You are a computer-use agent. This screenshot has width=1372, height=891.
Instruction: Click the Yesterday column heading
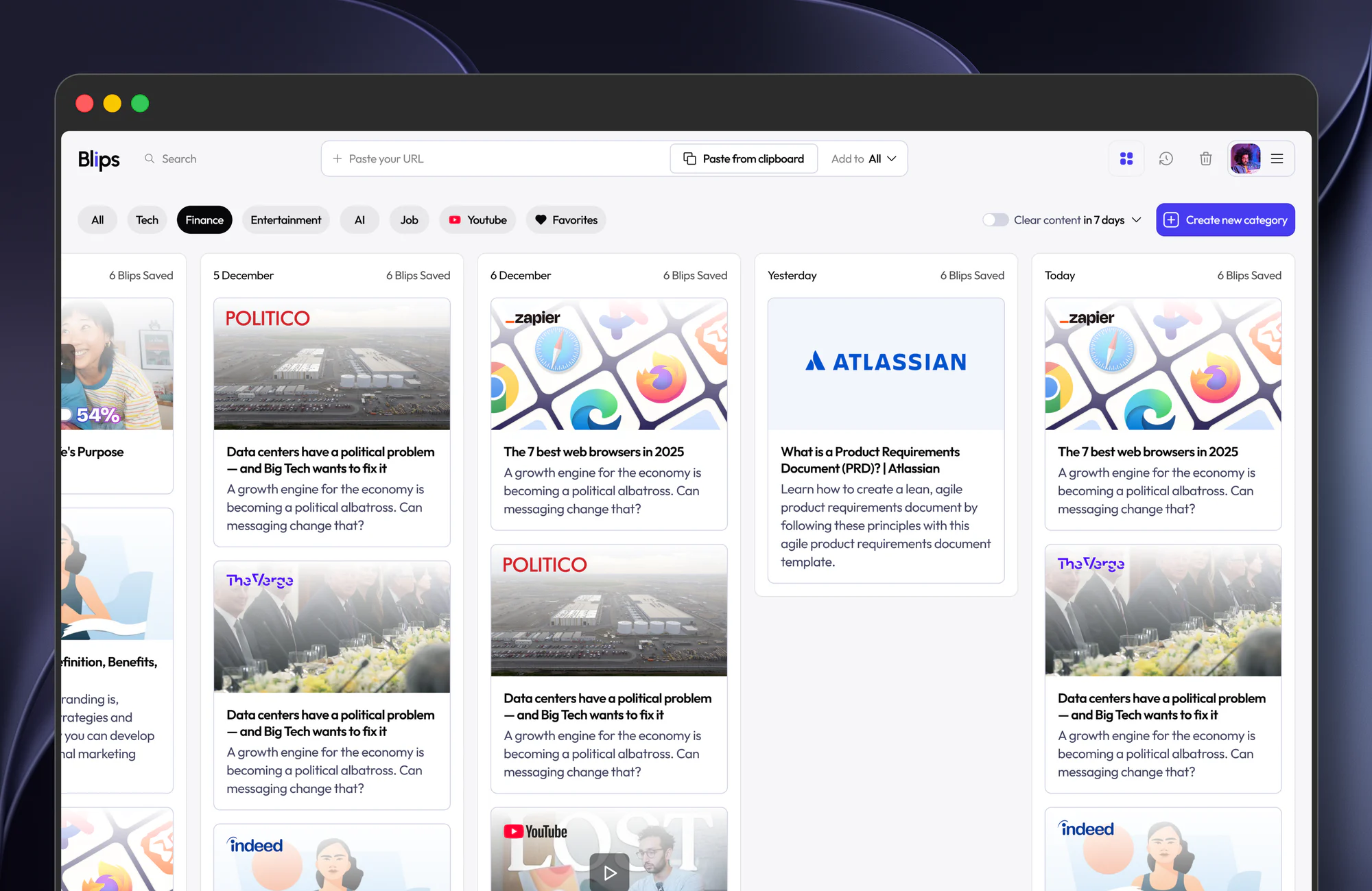(x=792, y=276)
